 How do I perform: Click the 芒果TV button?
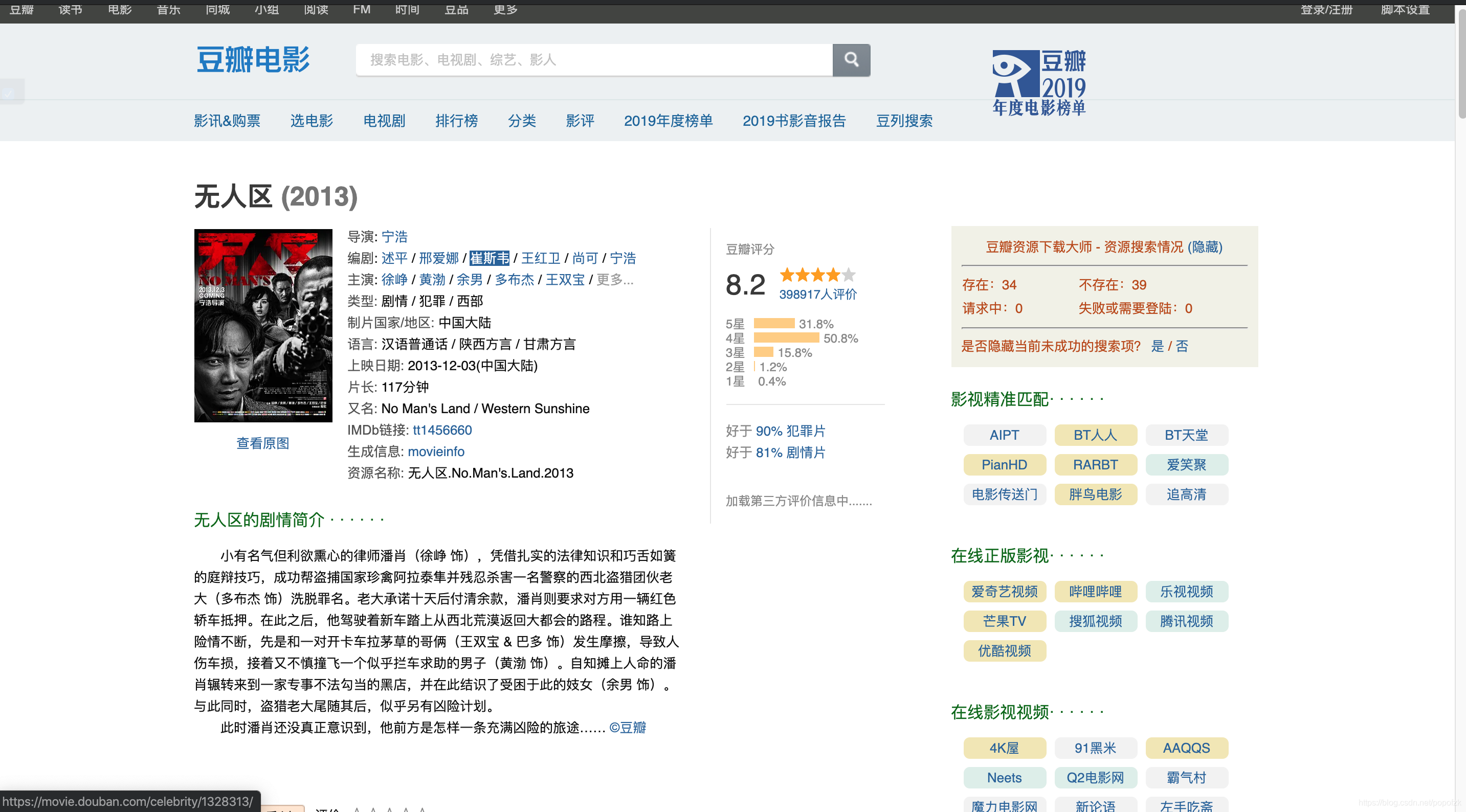coord(1005,621)
